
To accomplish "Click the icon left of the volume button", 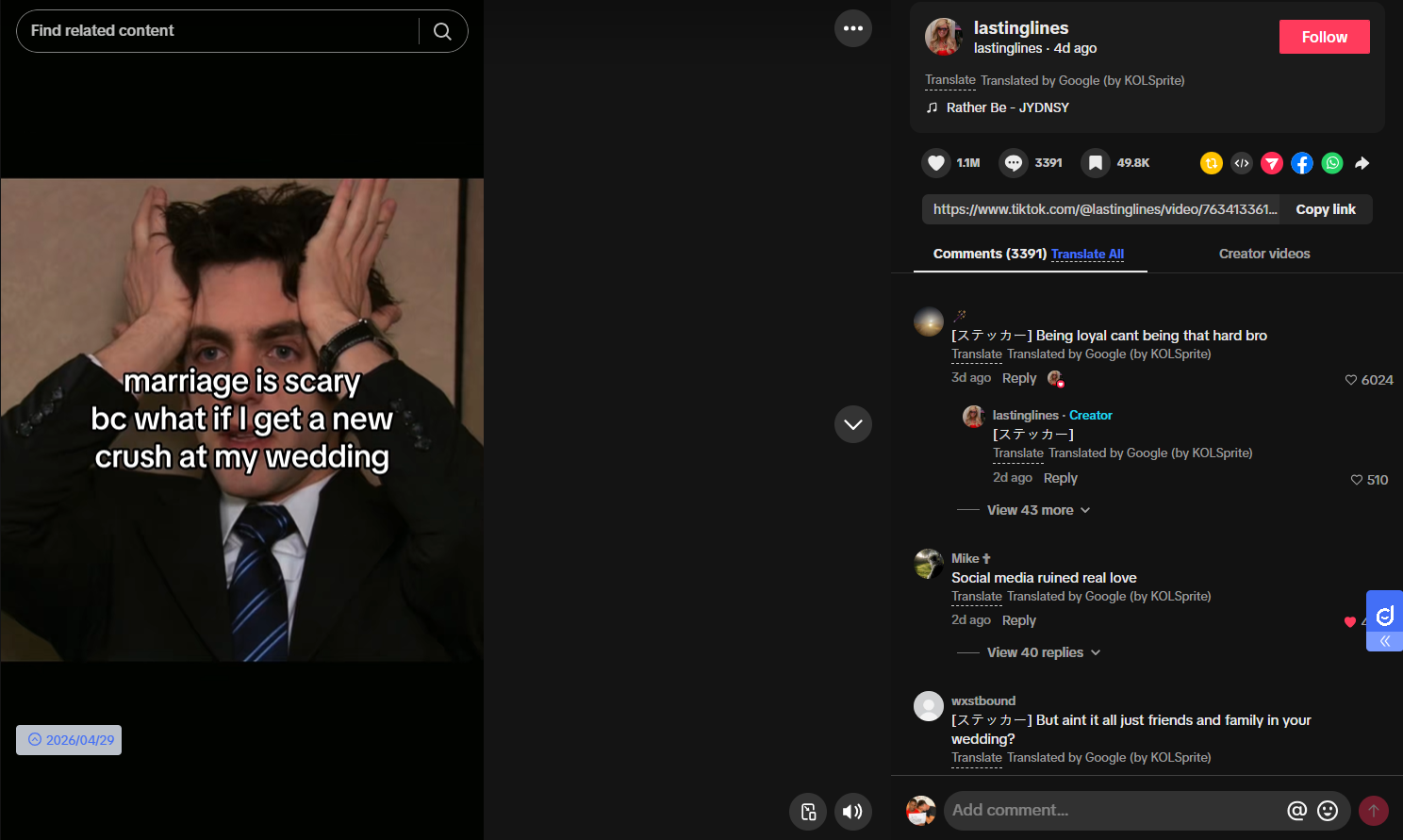I will tap(808, 812).
